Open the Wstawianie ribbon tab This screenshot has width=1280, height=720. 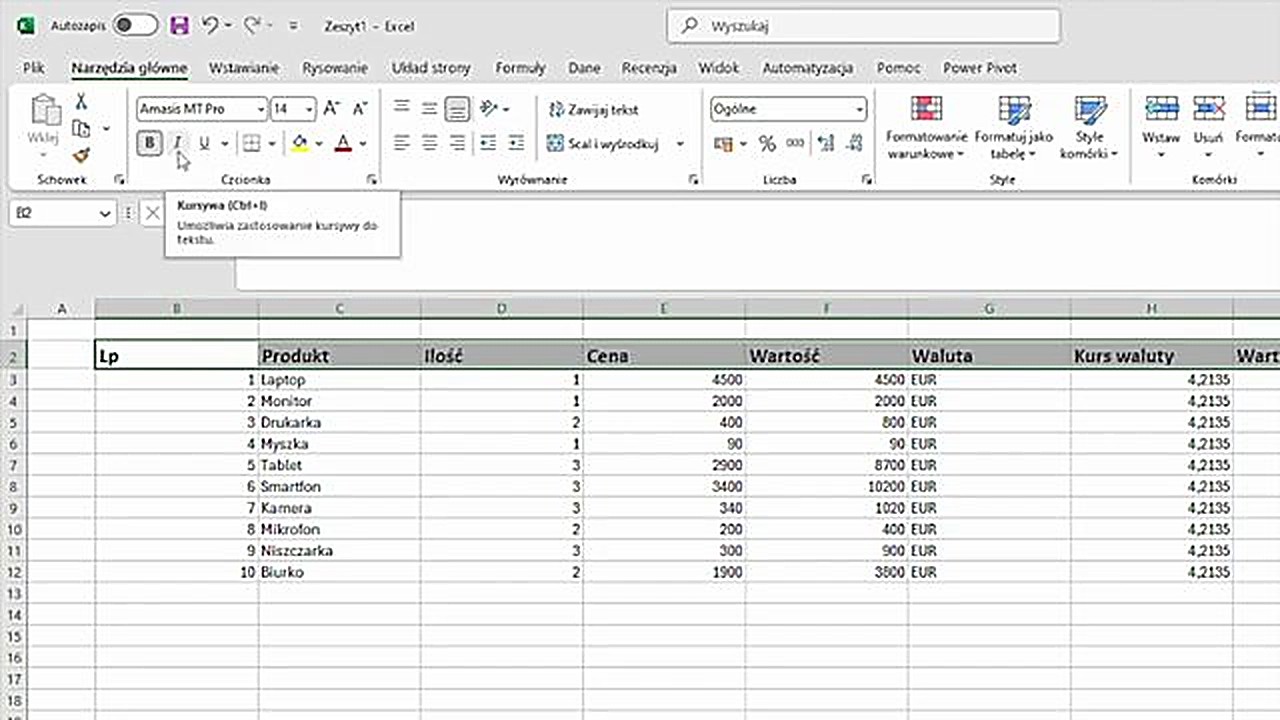pyautogui.click(x=243, y=68)
